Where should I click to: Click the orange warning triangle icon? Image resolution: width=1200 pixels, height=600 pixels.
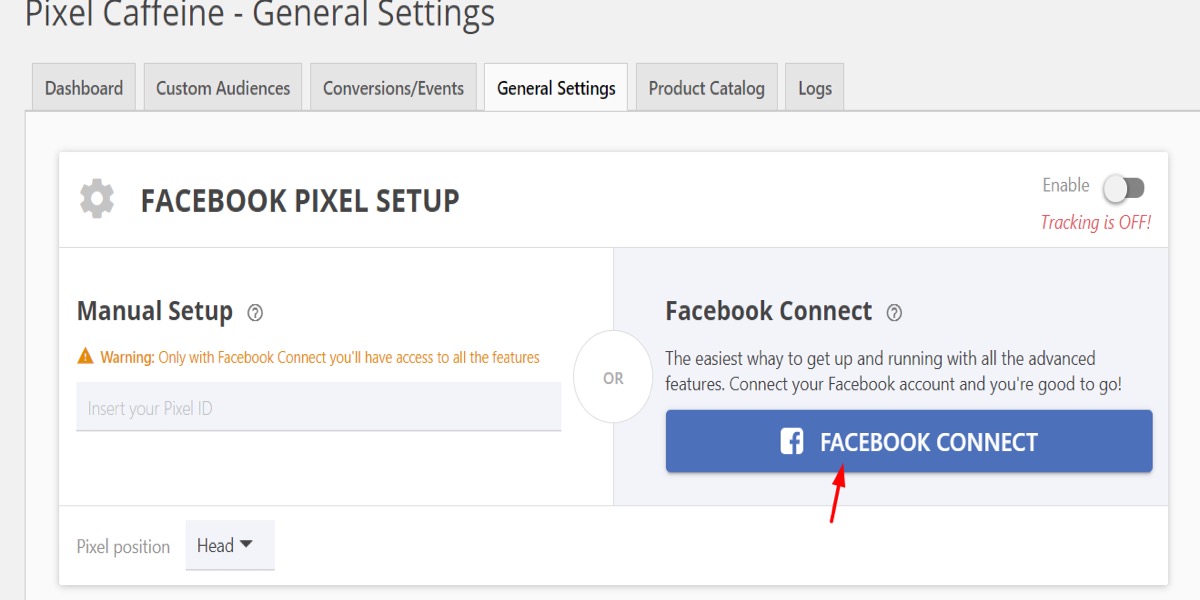(85, 357)
